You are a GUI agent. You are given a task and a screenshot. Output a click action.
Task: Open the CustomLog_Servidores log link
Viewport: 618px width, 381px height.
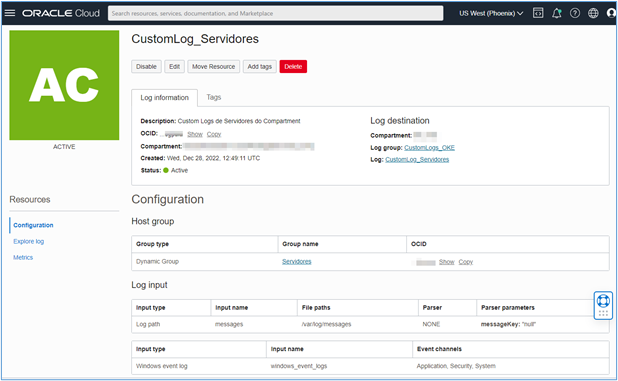(x=417, y=160)
